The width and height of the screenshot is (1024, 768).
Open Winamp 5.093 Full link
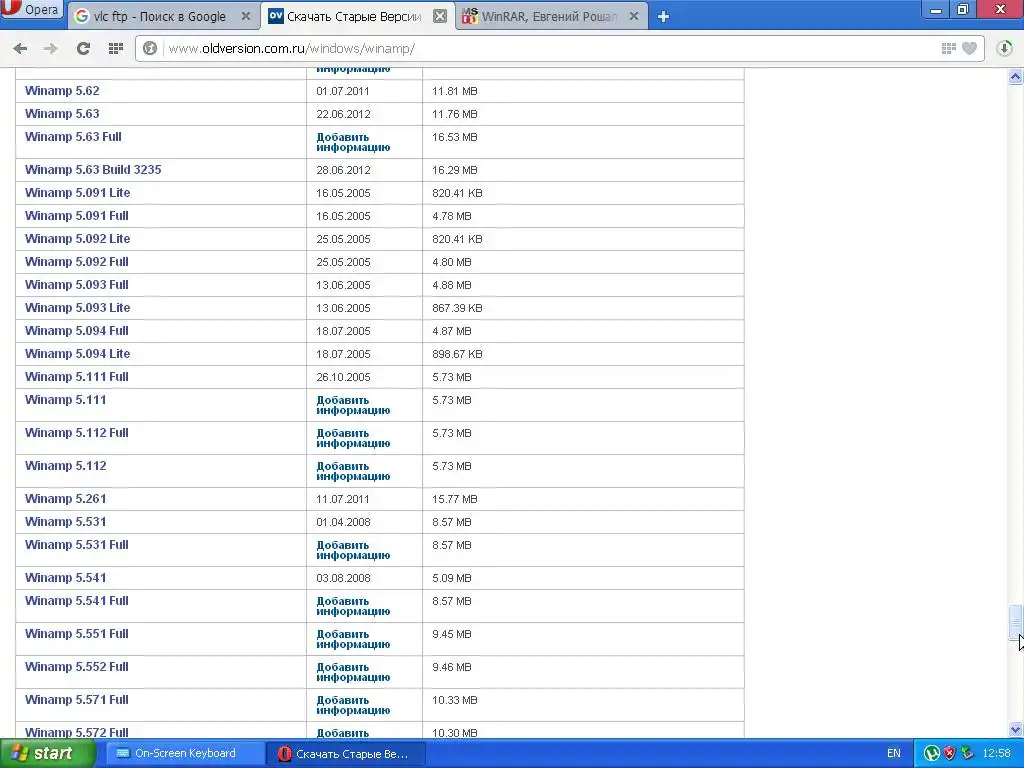click(76, 285)
